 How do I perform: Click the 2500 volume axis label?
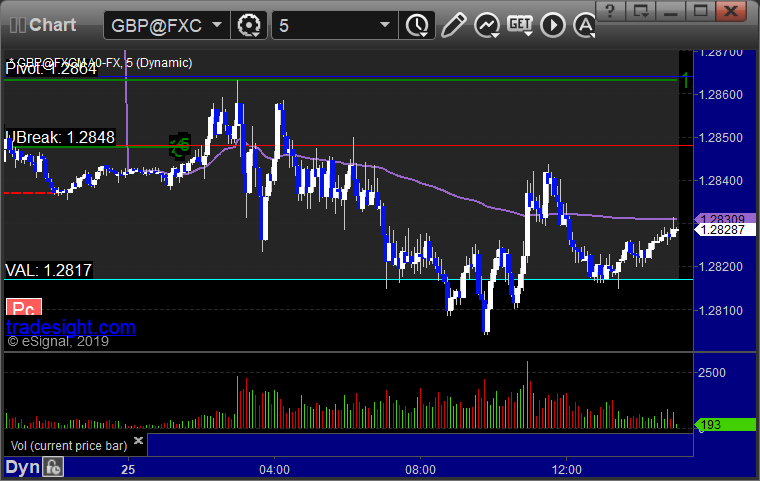point(712,373)
